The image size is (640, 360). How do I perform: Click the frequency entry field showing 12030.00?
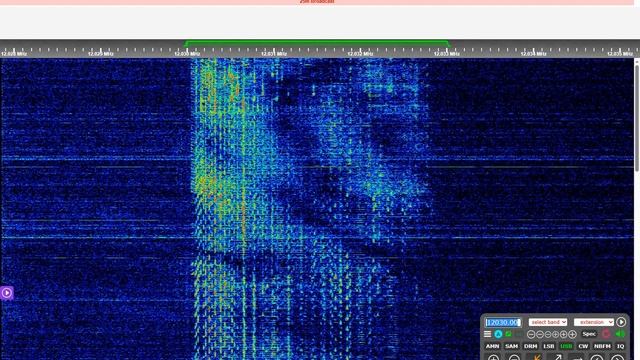point(503,322)
